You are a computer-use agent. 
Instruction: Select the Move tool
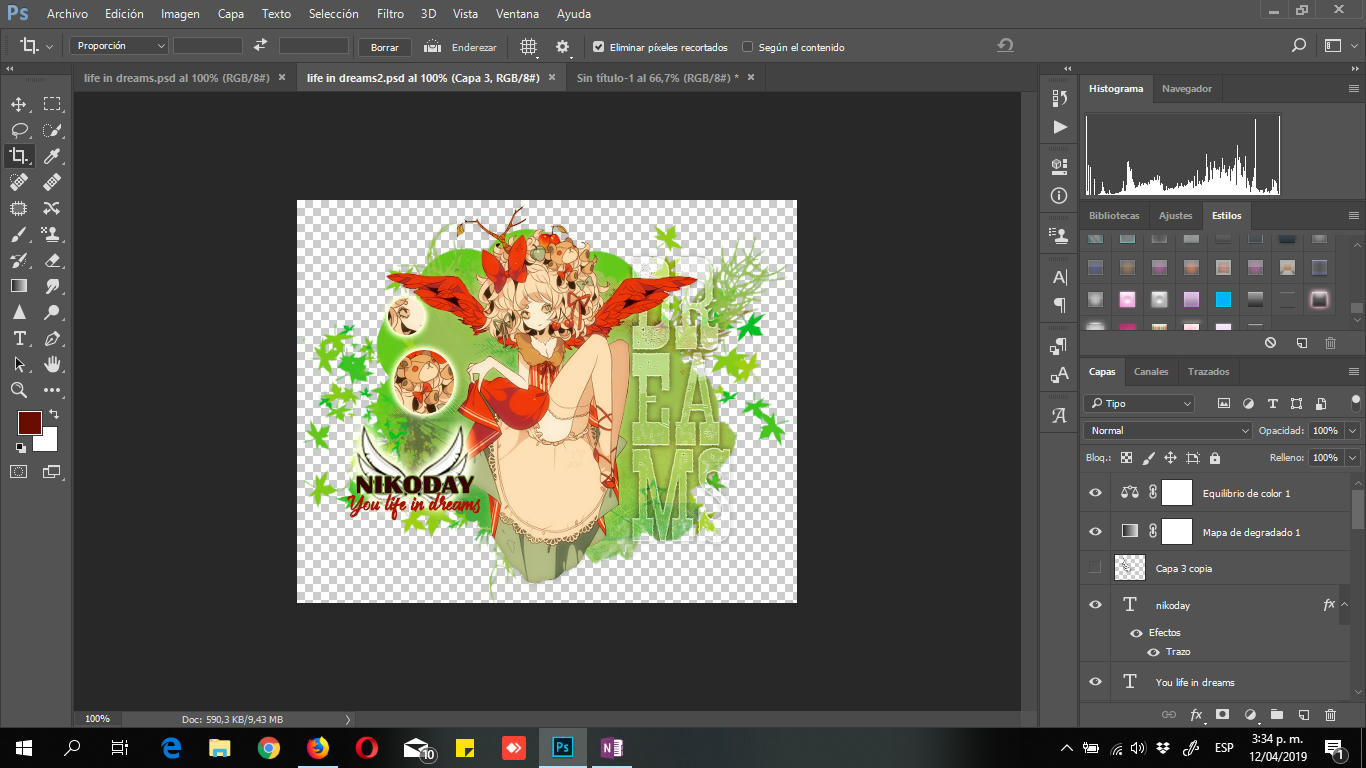click(19, 104)
